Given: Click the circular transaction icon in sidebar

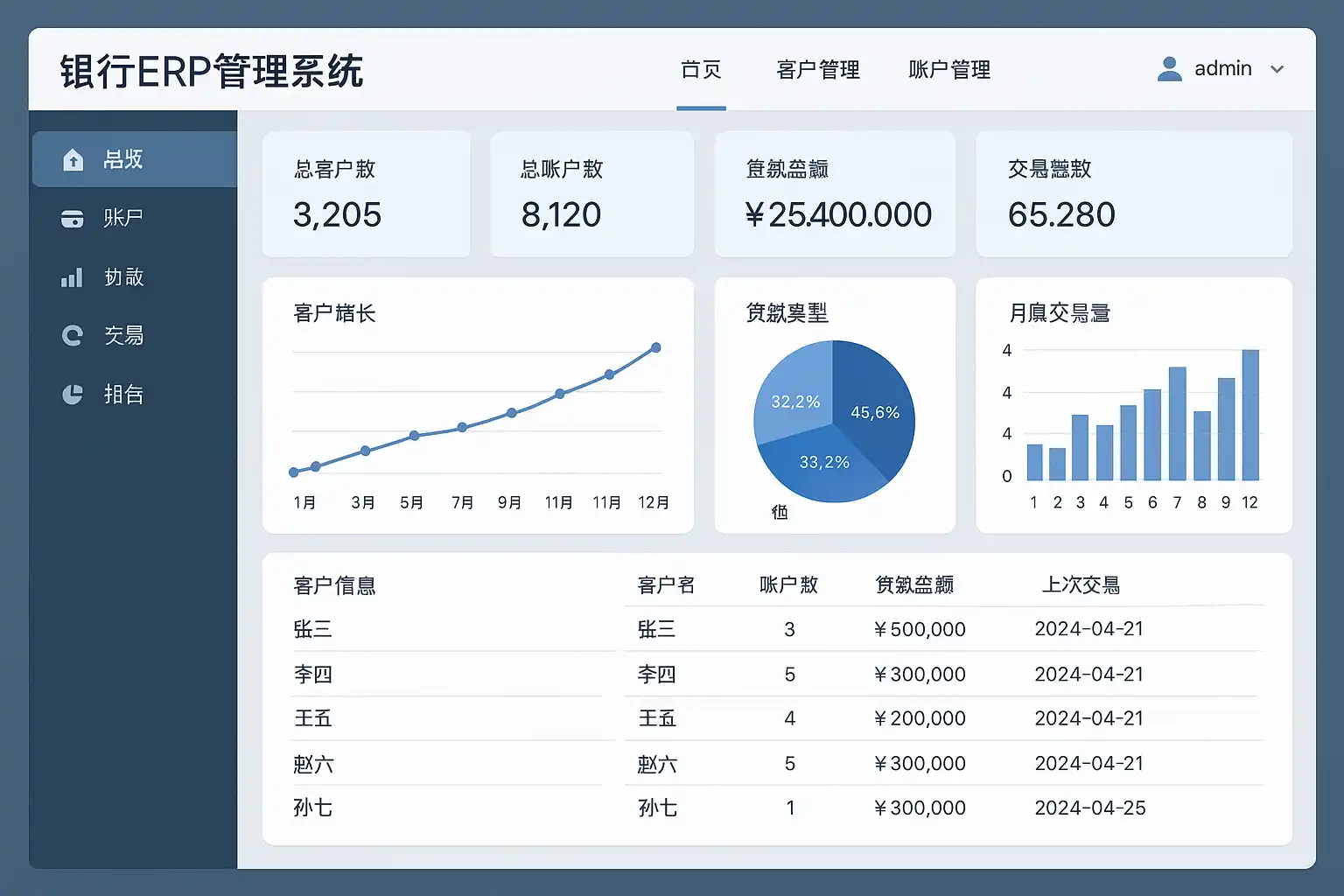Looking at the screenshot, I should click(73, 336).
